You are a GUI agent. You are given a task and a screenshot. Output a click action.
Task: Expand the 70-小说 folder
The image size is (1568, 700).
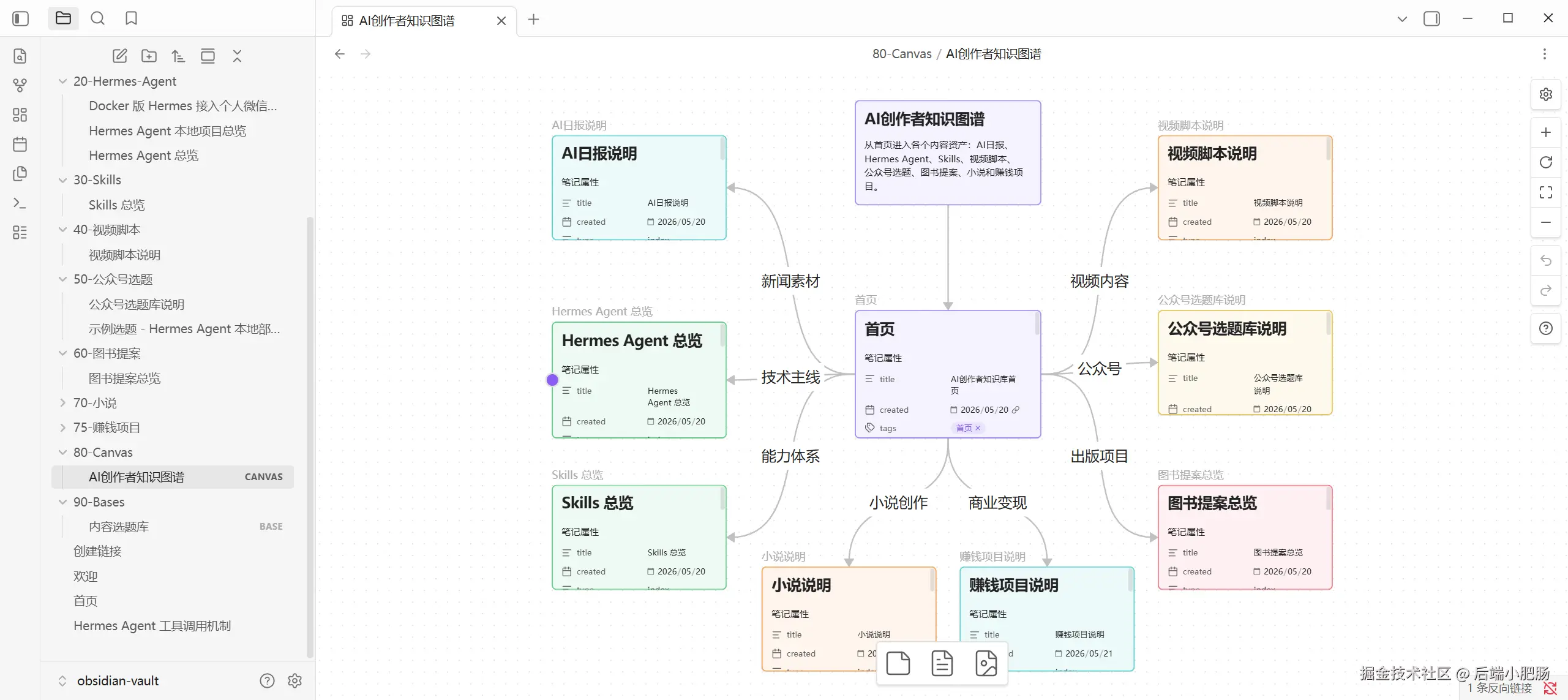coord(62,403)
